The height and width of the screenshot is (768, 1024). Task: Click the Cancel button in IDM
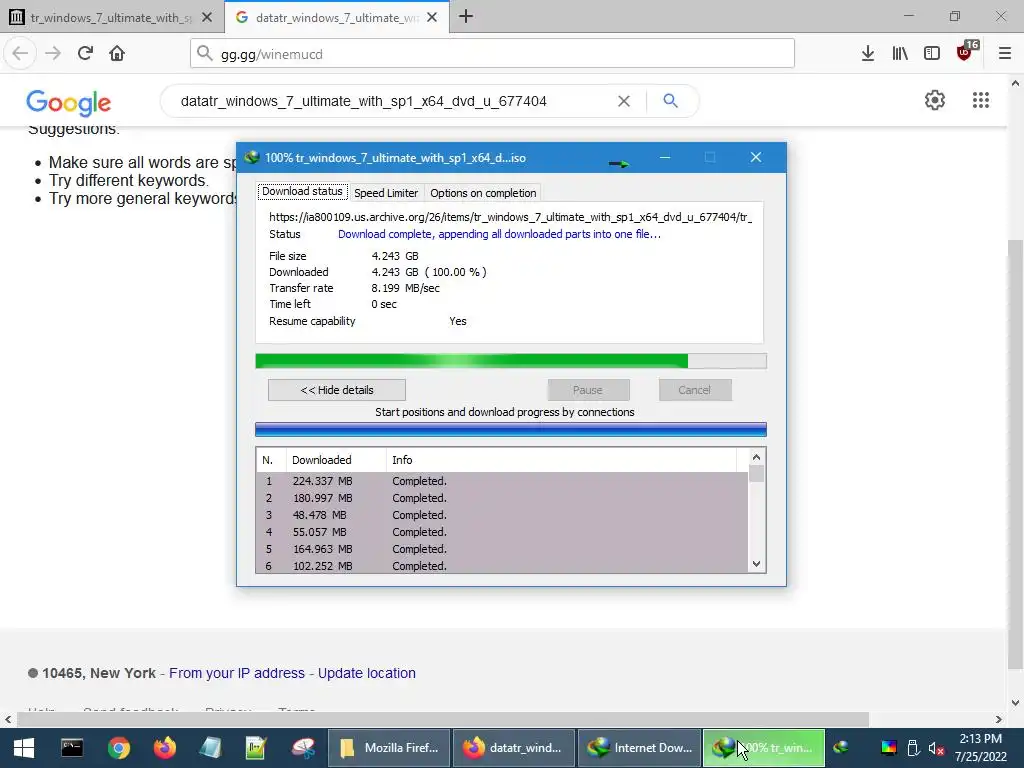(694, 390)
